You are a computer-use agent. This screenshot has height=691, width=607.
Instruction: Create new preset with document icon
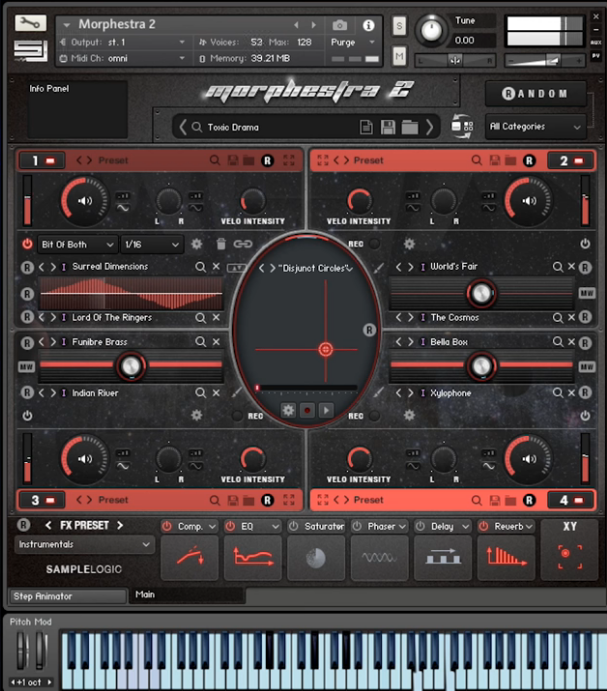click(366, 127)
